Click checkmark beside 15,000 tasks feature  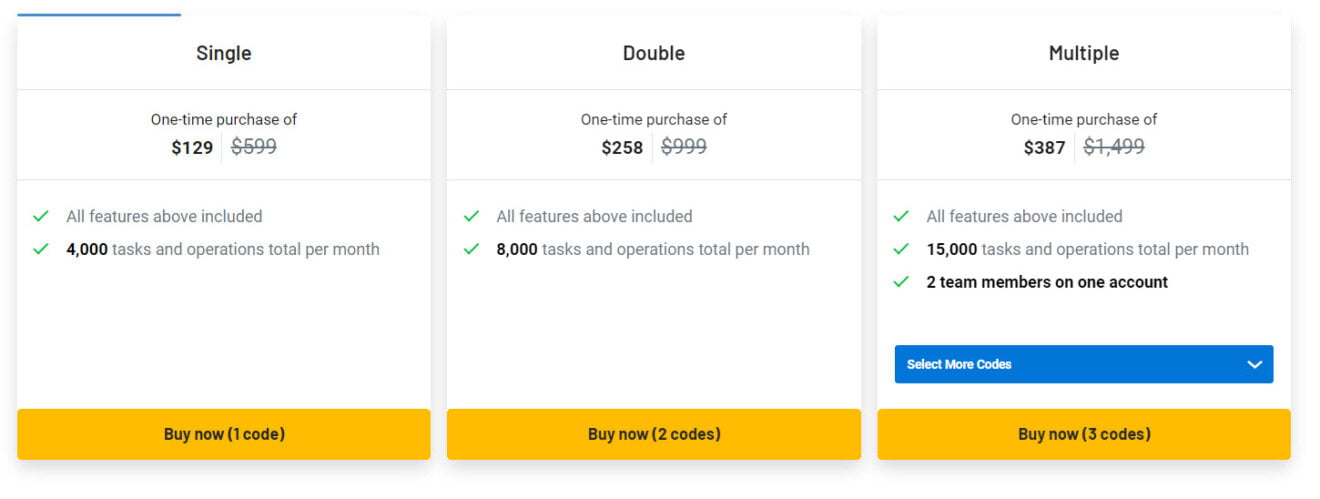(901, 249)
